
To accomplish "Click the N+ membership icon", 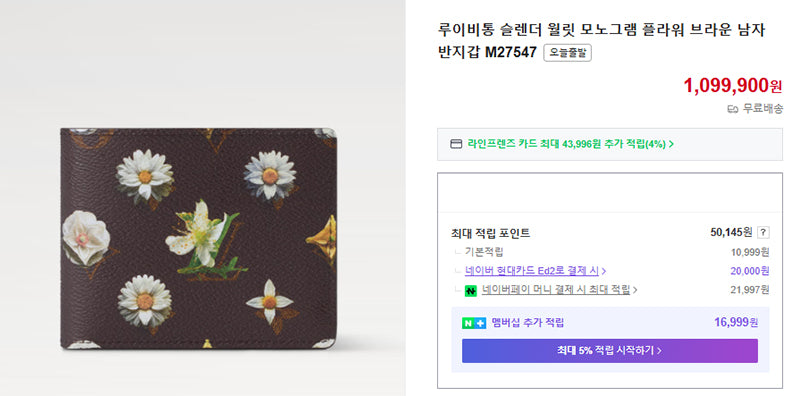I will pyautogui.click(x=474, y=323).
